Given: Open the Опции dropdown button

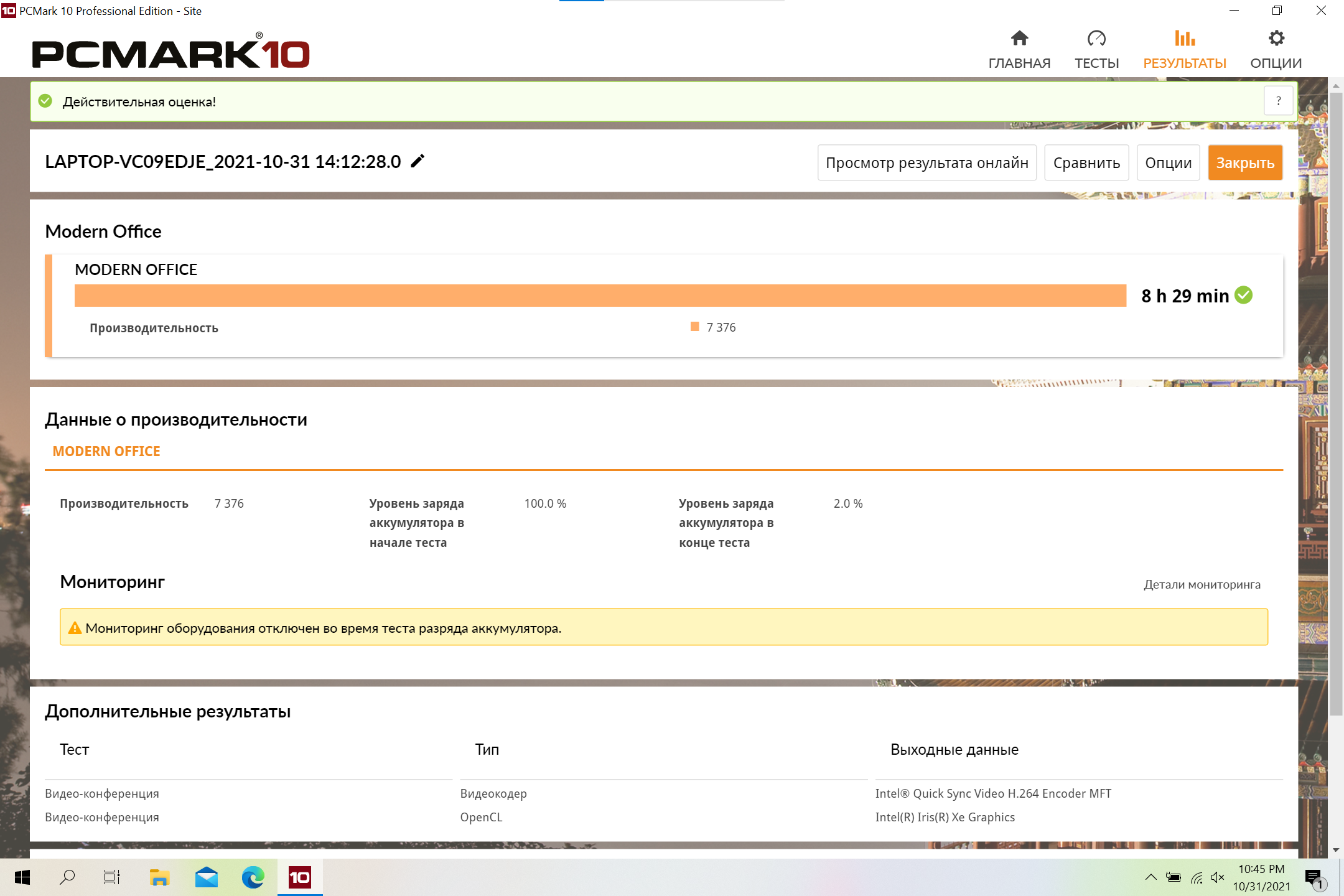Looking at the screenshot, I should pyautogui.click(x=1168, y=163).
